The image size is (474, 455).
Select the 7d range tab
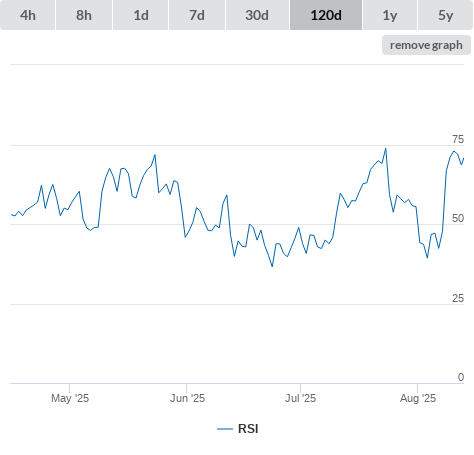click(x=197, y=15)
